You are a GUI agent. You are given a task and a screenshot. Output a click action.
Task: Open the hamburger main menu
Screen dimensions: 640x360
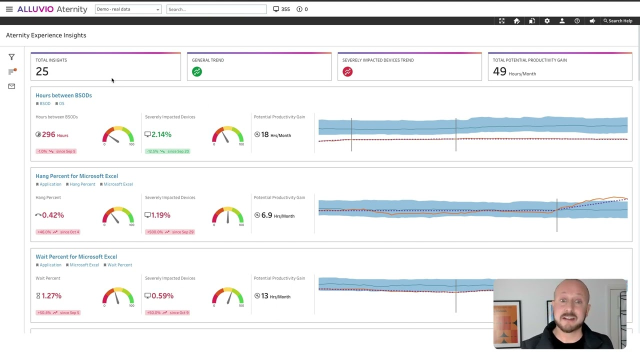coord(9,9)
